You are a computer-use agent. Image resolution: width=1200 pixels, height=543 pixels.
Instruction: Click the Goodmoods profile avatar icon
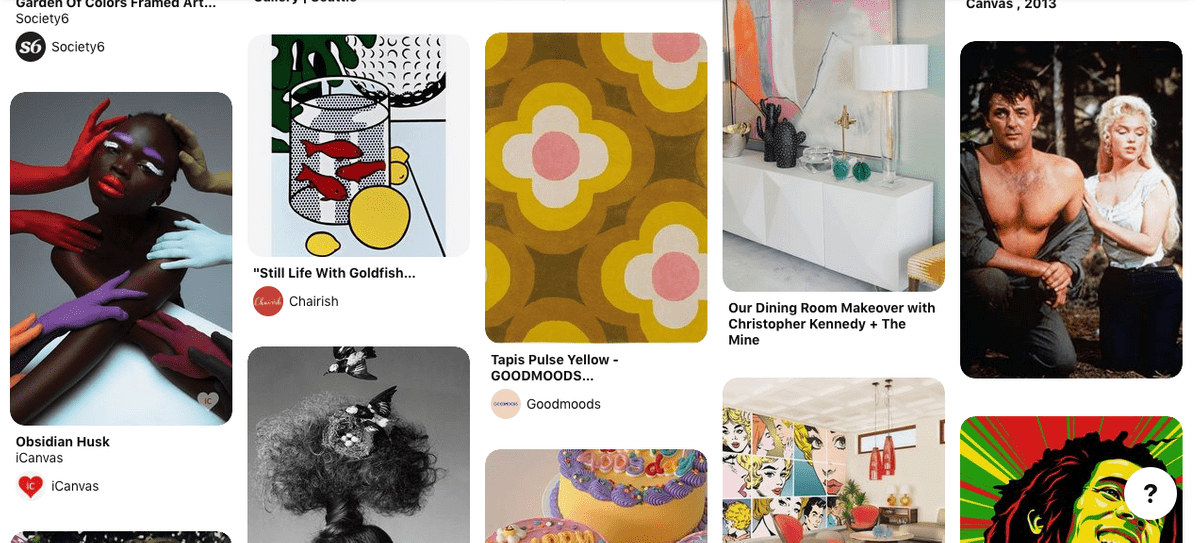(506, 404)
